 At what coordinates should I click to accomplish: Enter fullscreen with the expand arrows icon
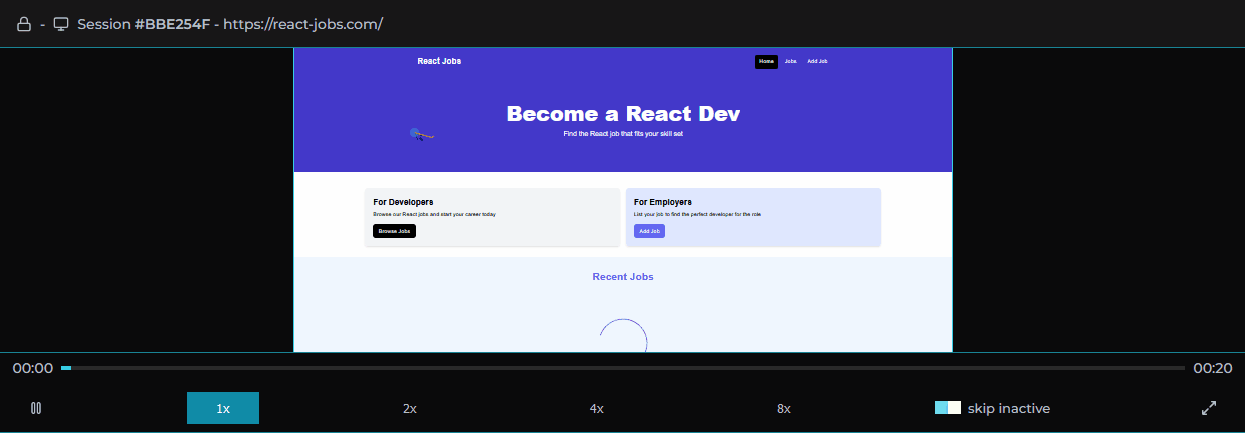[x=1208, y=408]
